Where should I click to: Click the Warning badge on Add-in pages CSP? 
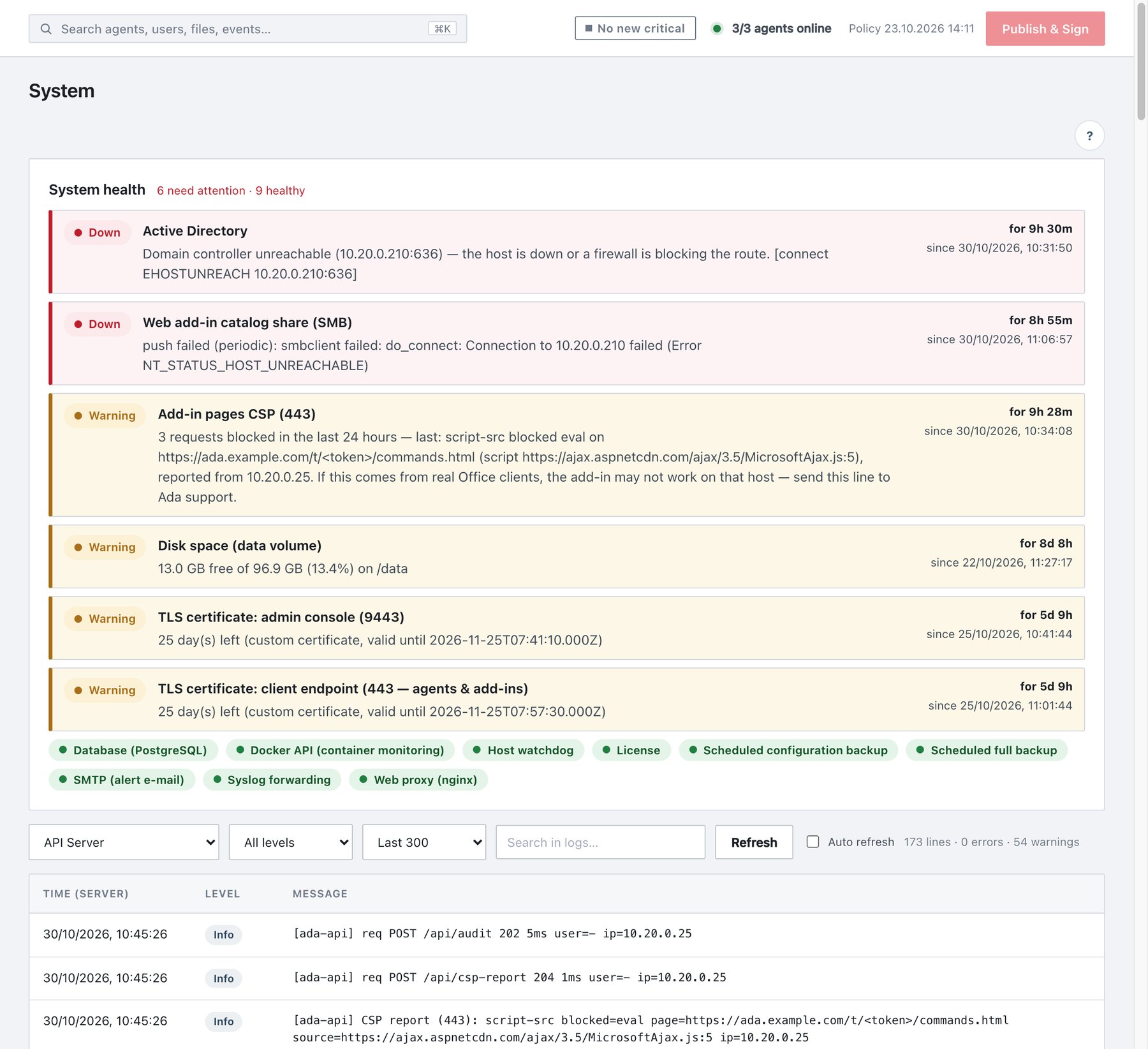[x=105, y=415]
